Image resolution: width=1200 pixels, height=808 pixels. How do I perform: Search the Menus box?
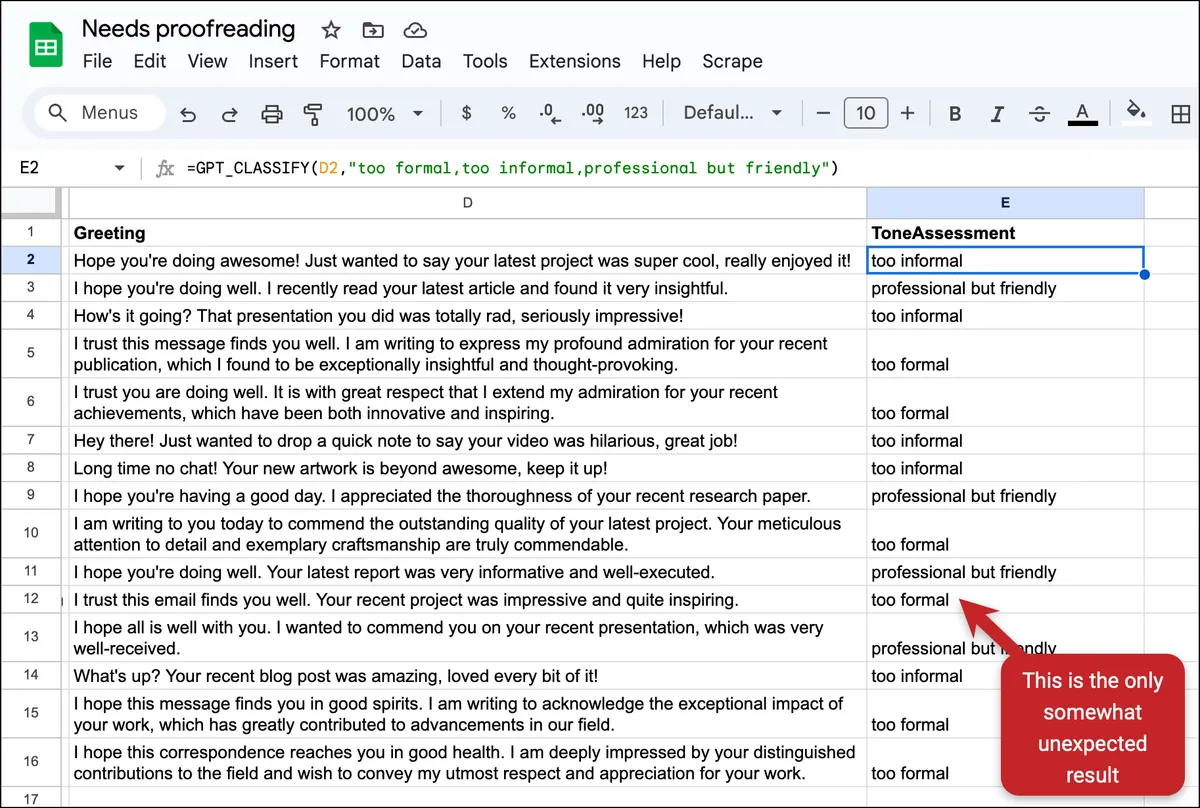99,113
